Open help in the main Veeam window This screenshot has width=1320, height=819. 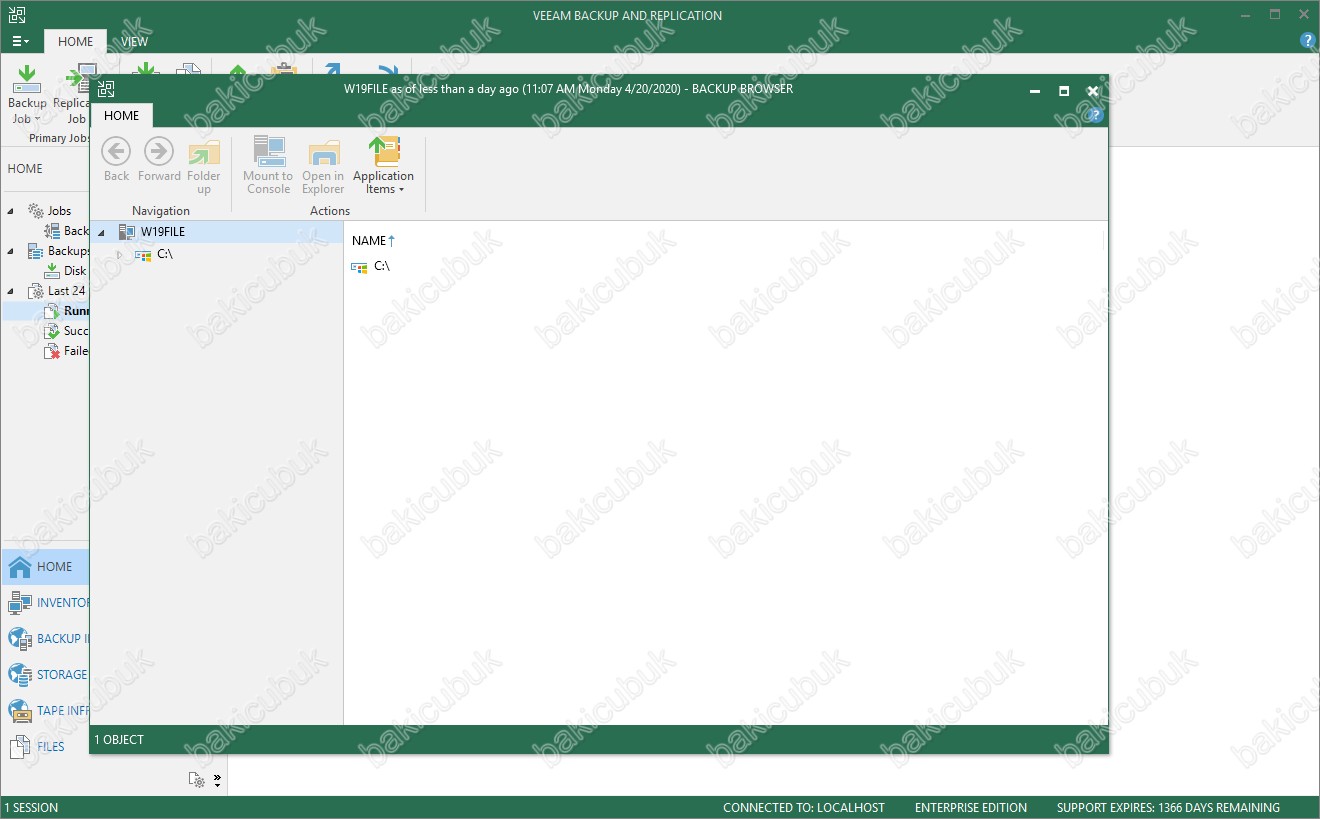pos(1307,41)
